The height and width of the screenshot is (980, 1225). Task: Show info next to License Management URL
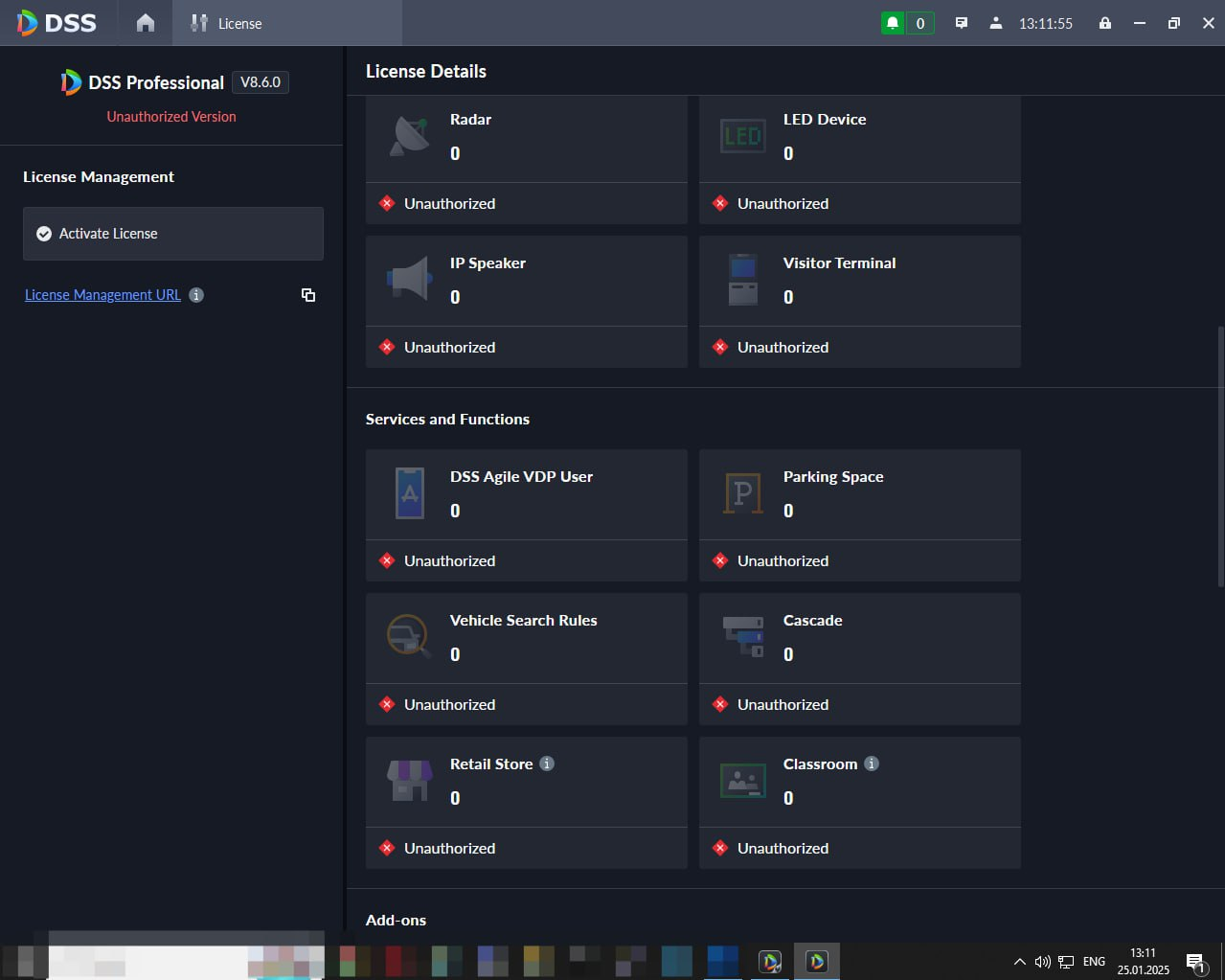click(x=196, y=295)
